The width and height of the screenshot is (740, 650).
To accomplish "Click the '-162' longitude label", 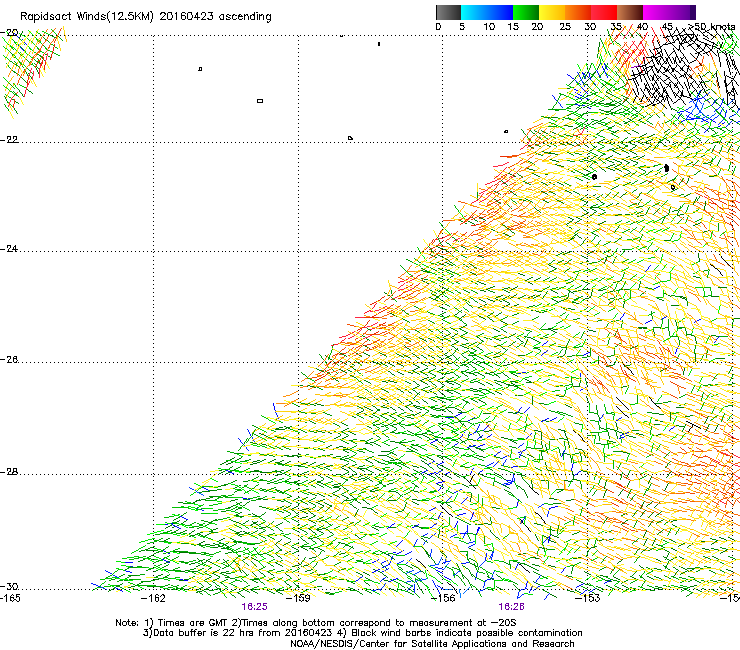I will pos(154,599).
